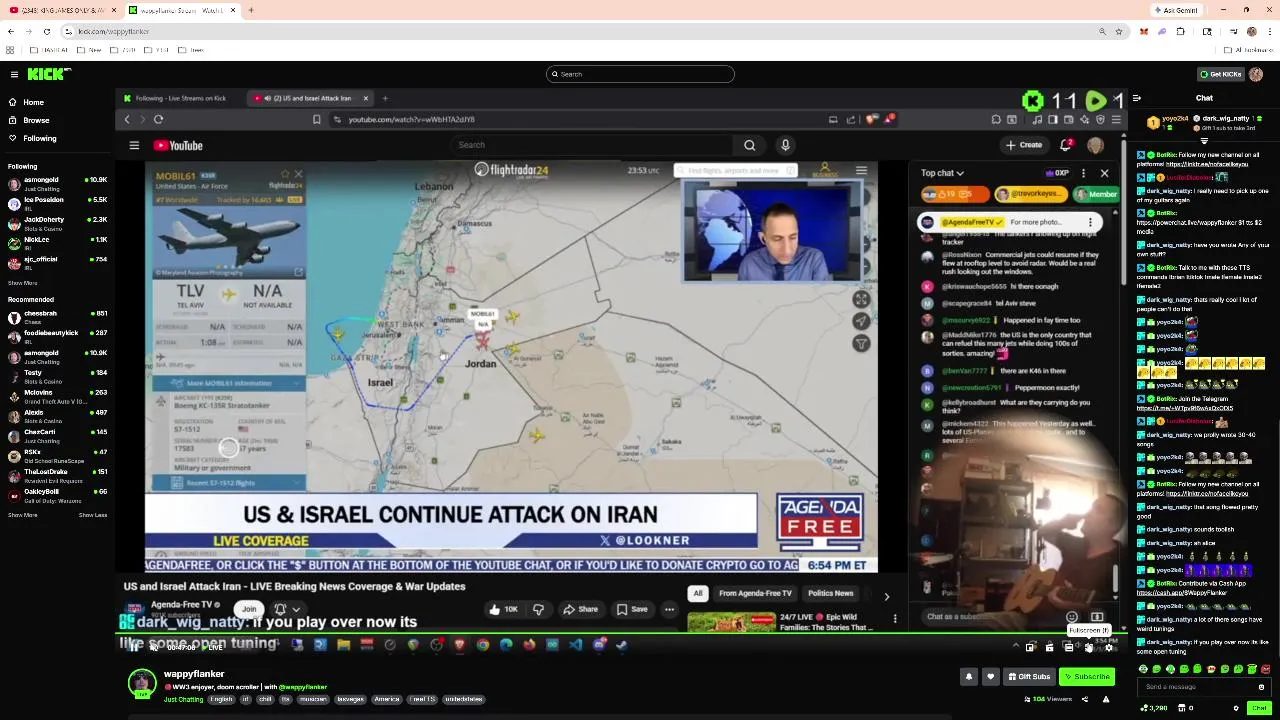Click YouTube Create button

(1024, 145)
